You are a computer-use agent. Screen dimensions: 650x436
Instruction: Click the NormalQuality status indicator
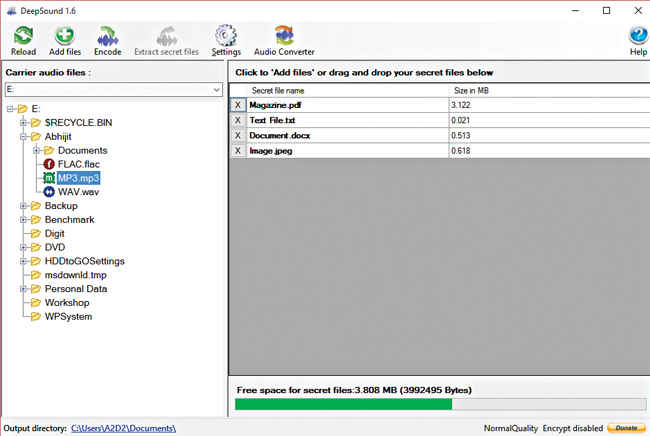pyautogui.click(x=510, y=428)
